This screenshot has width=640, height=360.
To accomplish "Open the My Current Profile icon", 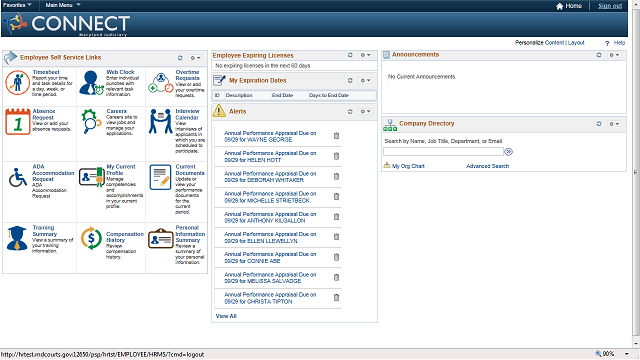I will 91,177.
